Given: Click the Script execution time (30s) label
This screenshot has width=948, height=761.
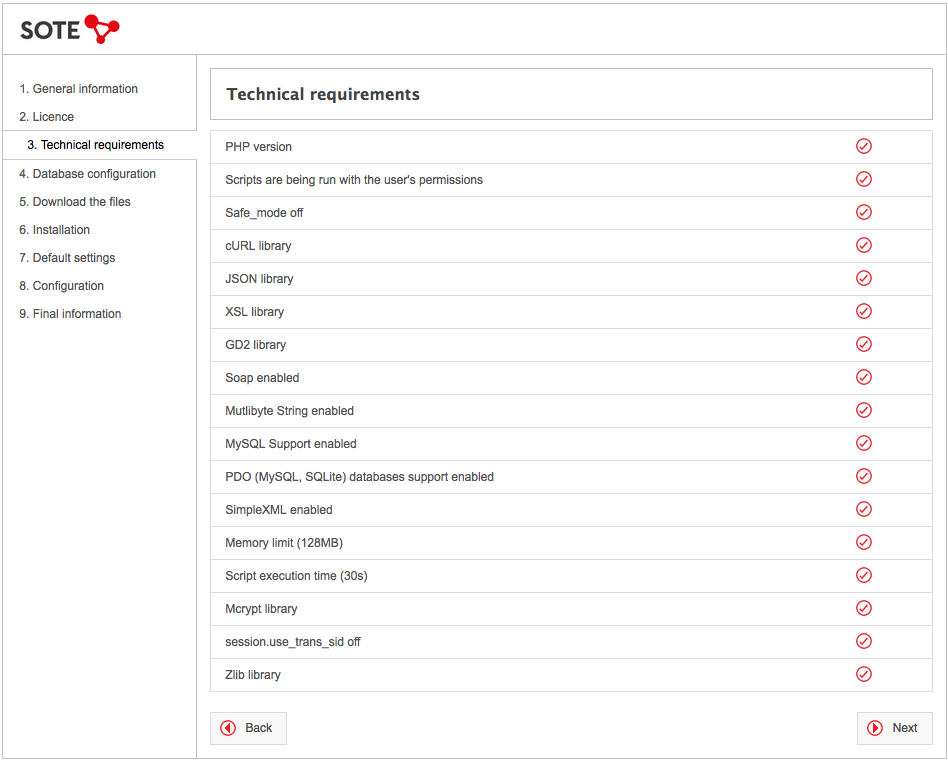Looking at the screenshot, I should pyautogui.click(x=296, y=576).
